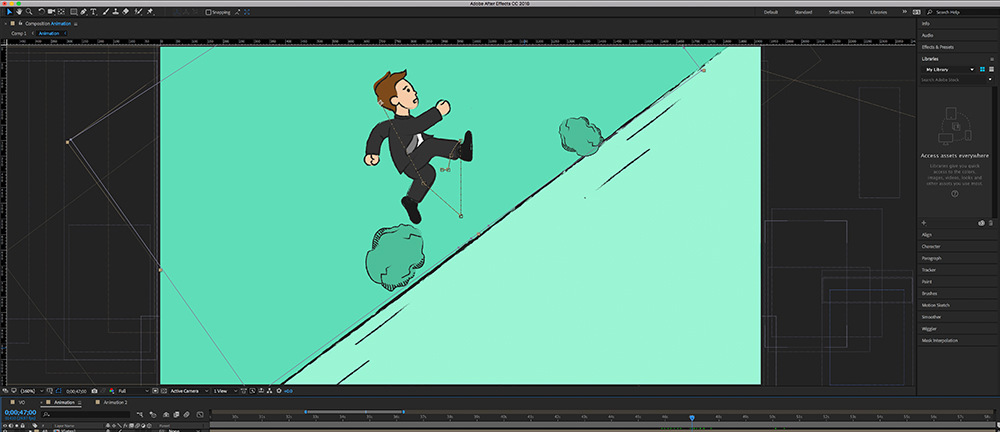Open the 1 View layout dropdown

227,390
